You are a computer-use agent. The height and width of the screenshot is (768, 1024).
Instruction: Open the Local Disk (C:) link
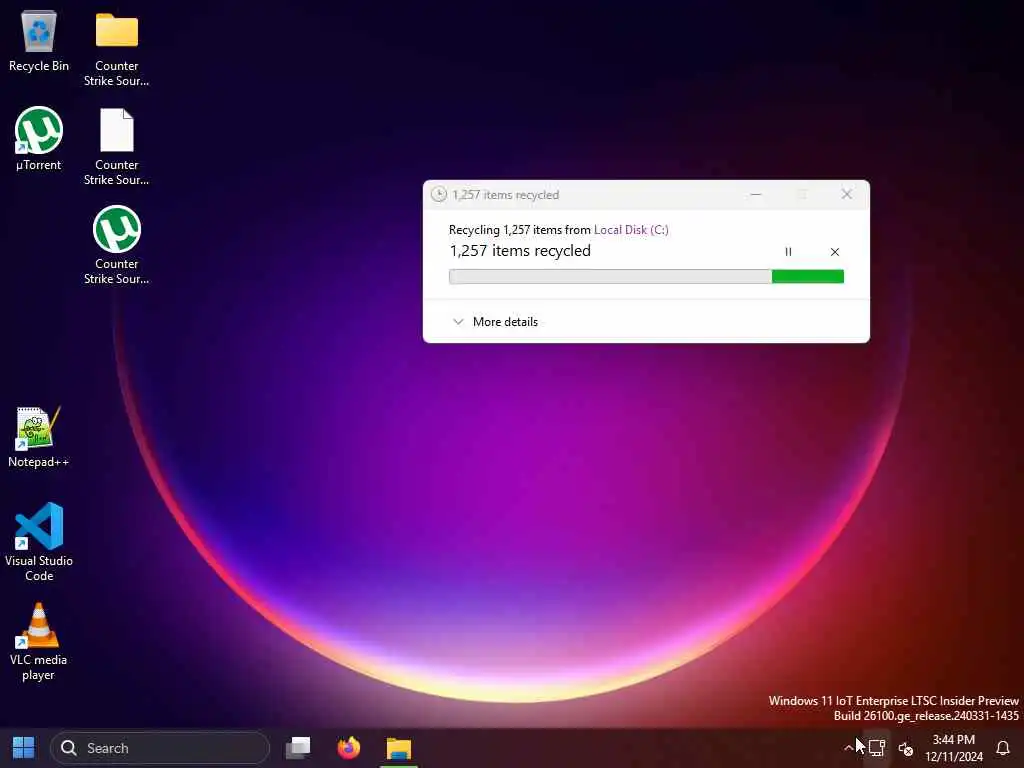tap(631, 230)
